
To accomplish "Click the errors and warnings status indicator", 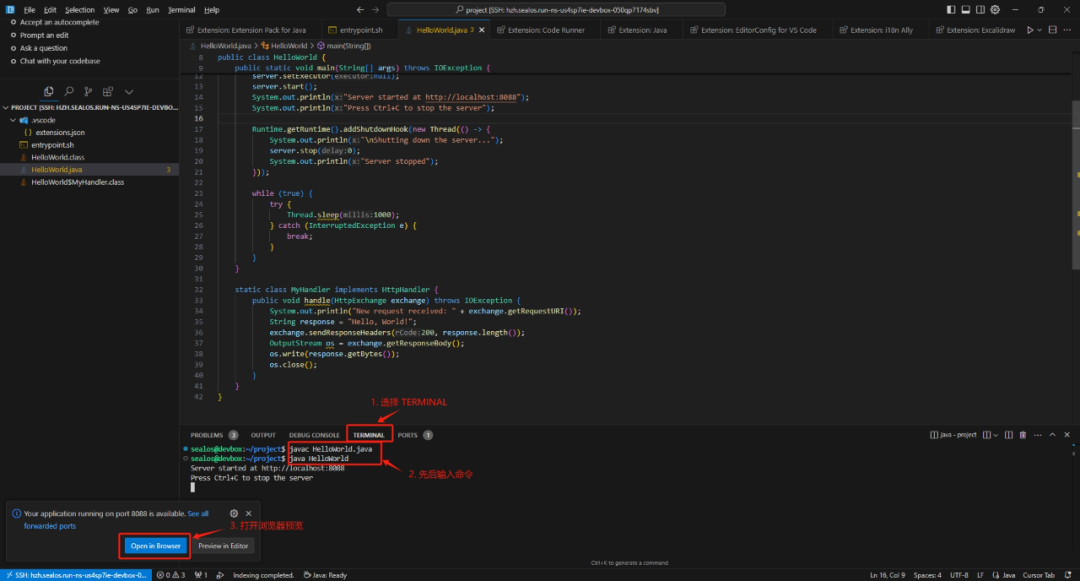I will coord(172,575).
